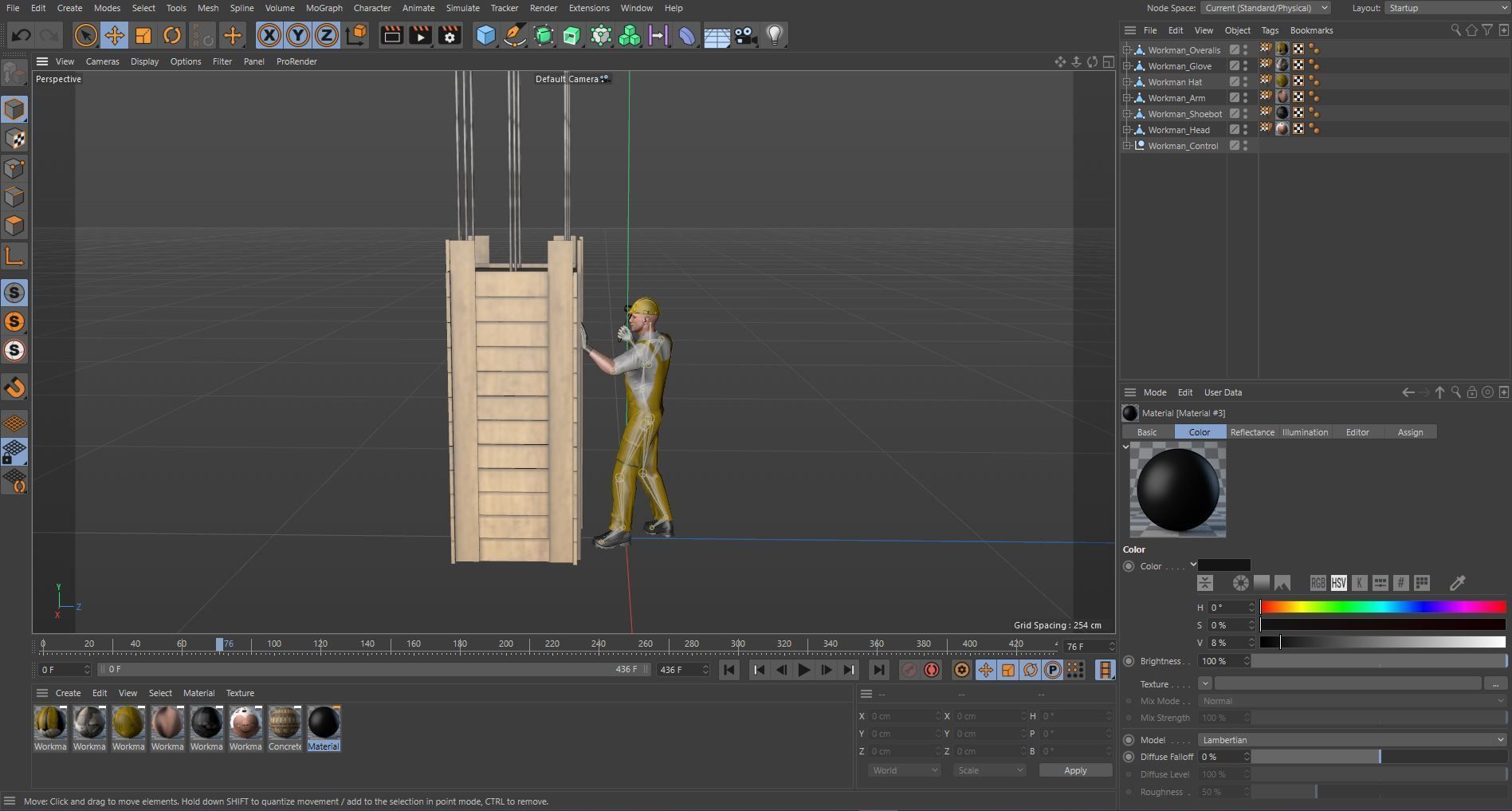
Task: Click the Cube primitive icon
Action: 485,35
